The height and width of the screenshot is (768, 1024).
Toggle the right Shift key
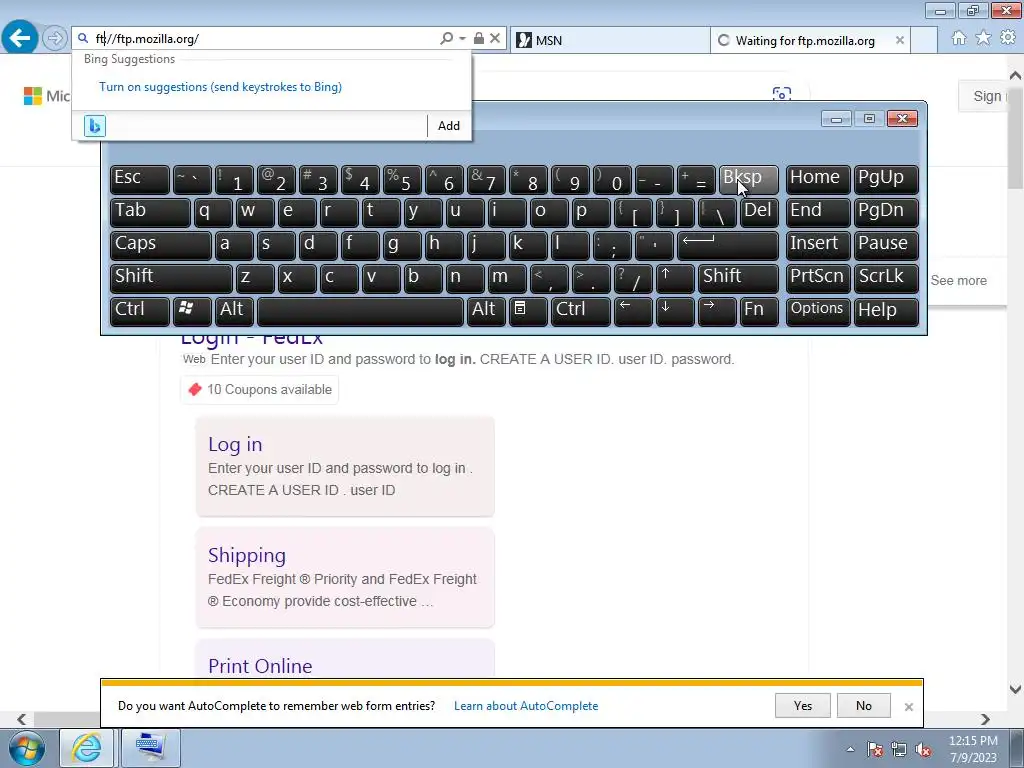coord(738,278)
